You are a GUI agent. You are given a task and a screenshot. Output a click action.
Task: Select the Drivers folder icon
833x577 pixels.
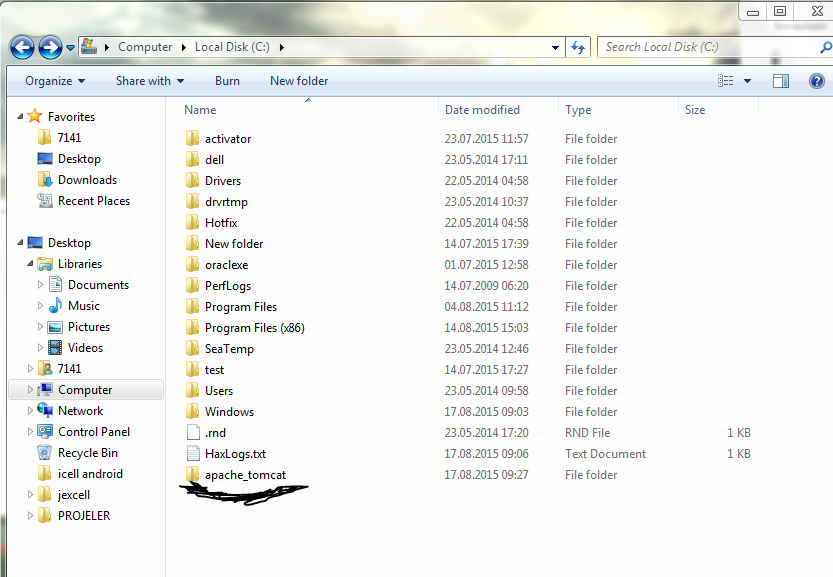[193, 181]
